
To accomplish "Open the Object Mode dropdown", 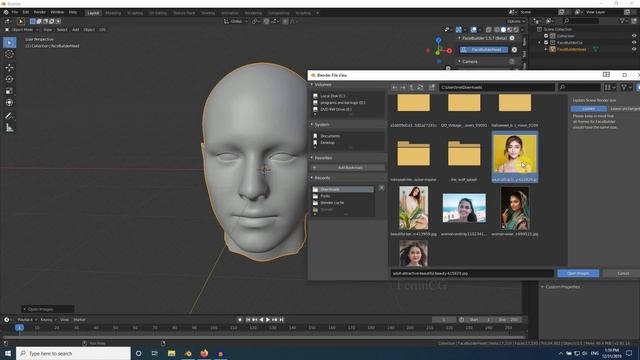I will point(22,30).
